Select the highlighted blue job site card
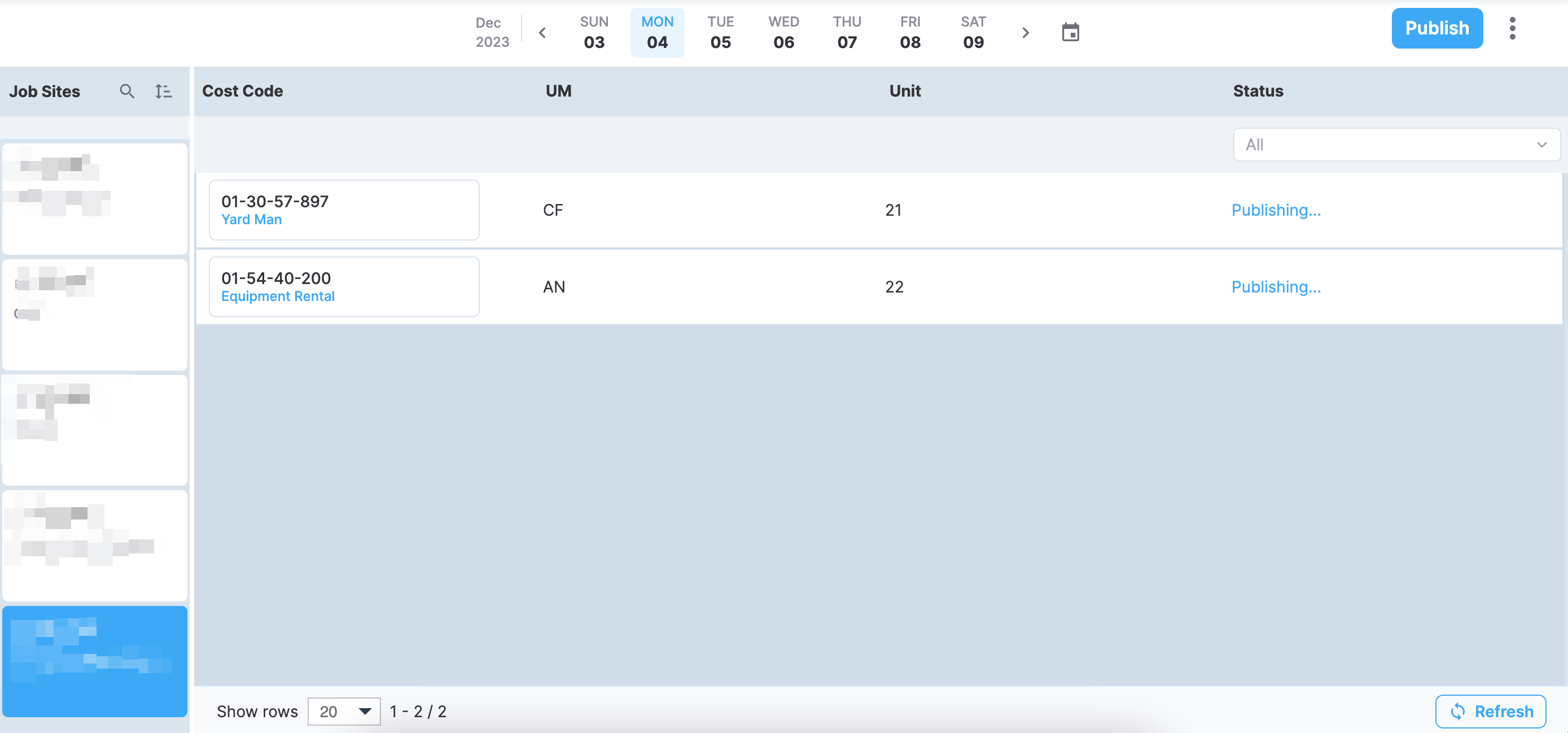 pos(95,661)
